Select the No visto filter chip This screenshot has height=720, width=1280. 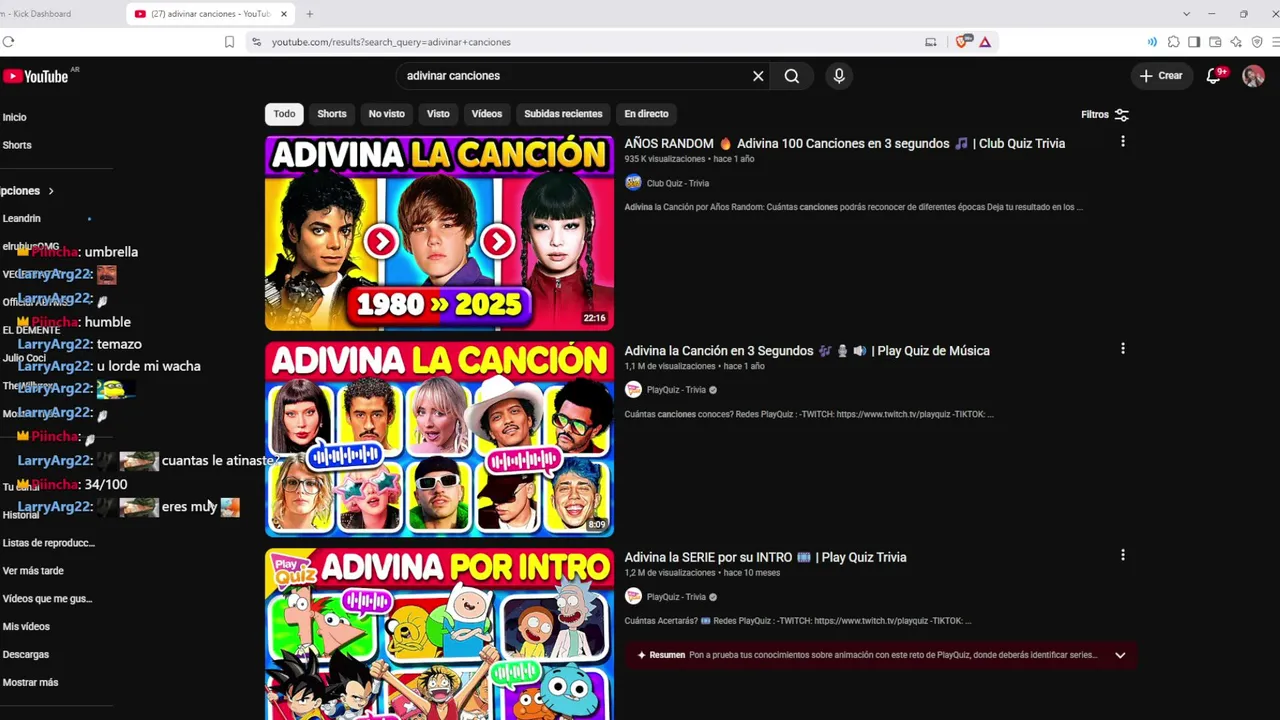[387, 114]
